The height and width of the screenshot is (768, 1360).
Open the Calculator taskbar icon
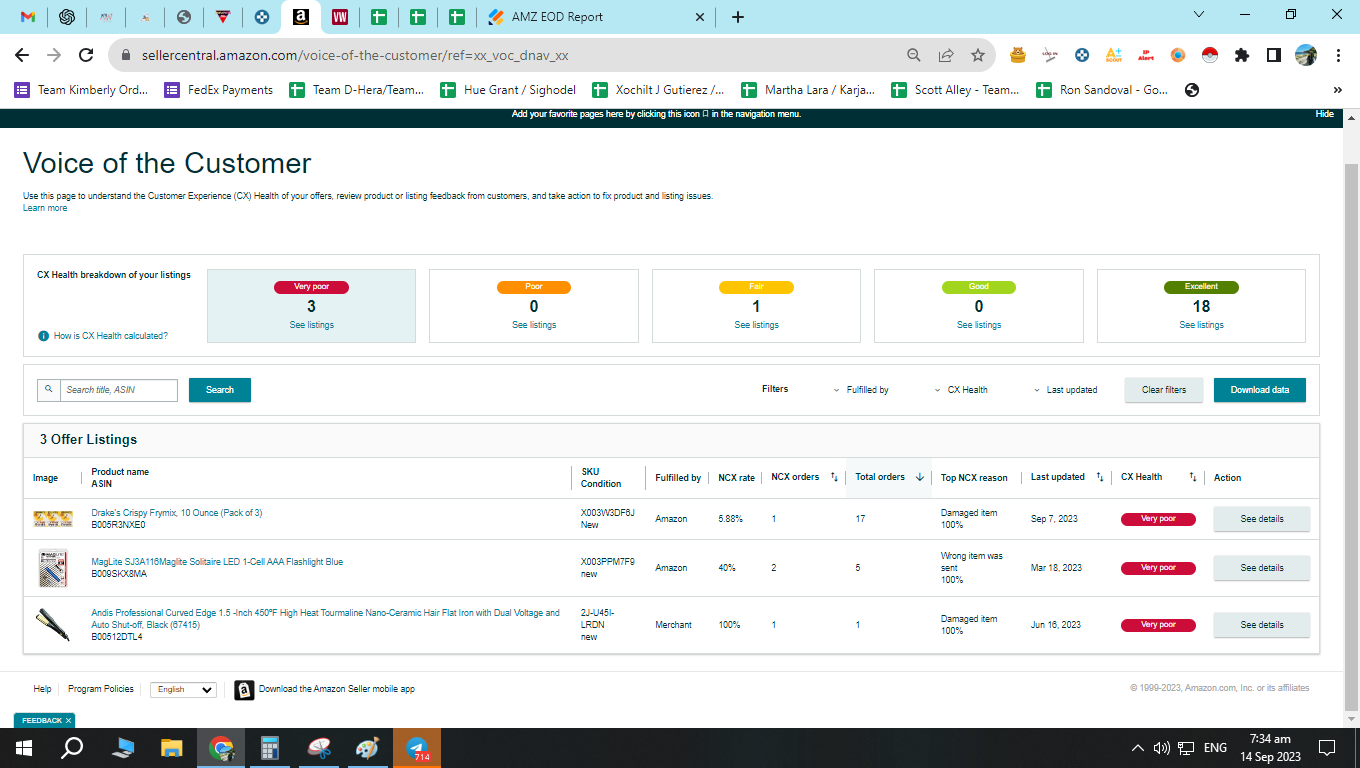[x=269, y=747]
